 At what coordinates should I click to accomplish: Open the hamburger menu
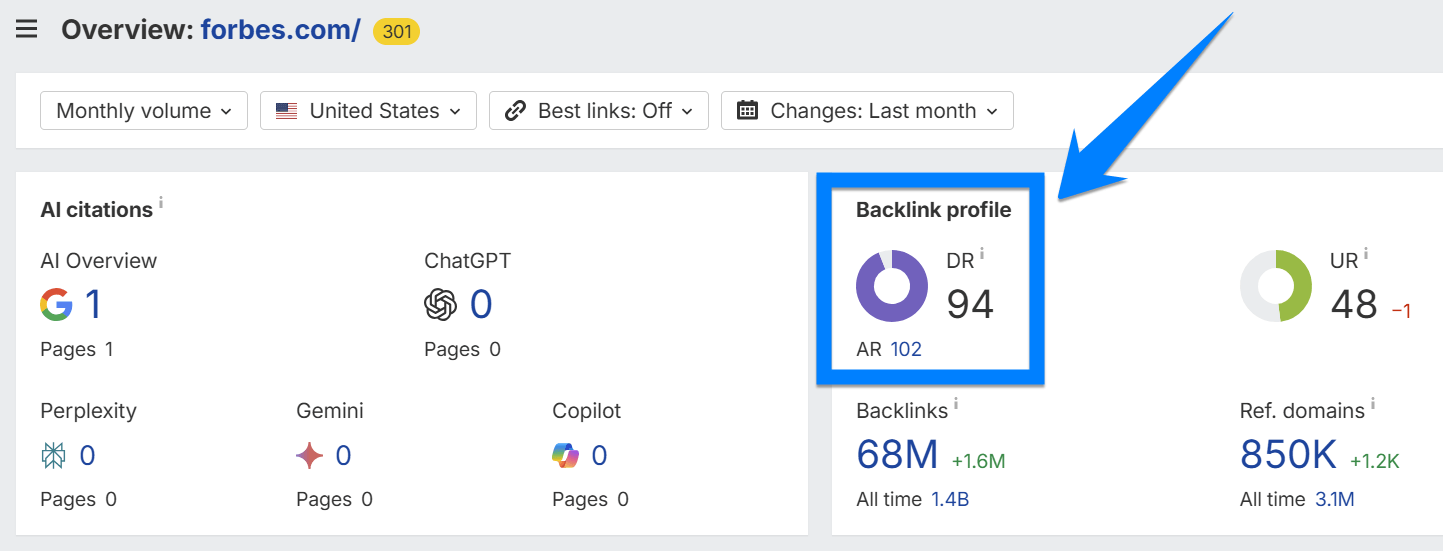point(27,29)
